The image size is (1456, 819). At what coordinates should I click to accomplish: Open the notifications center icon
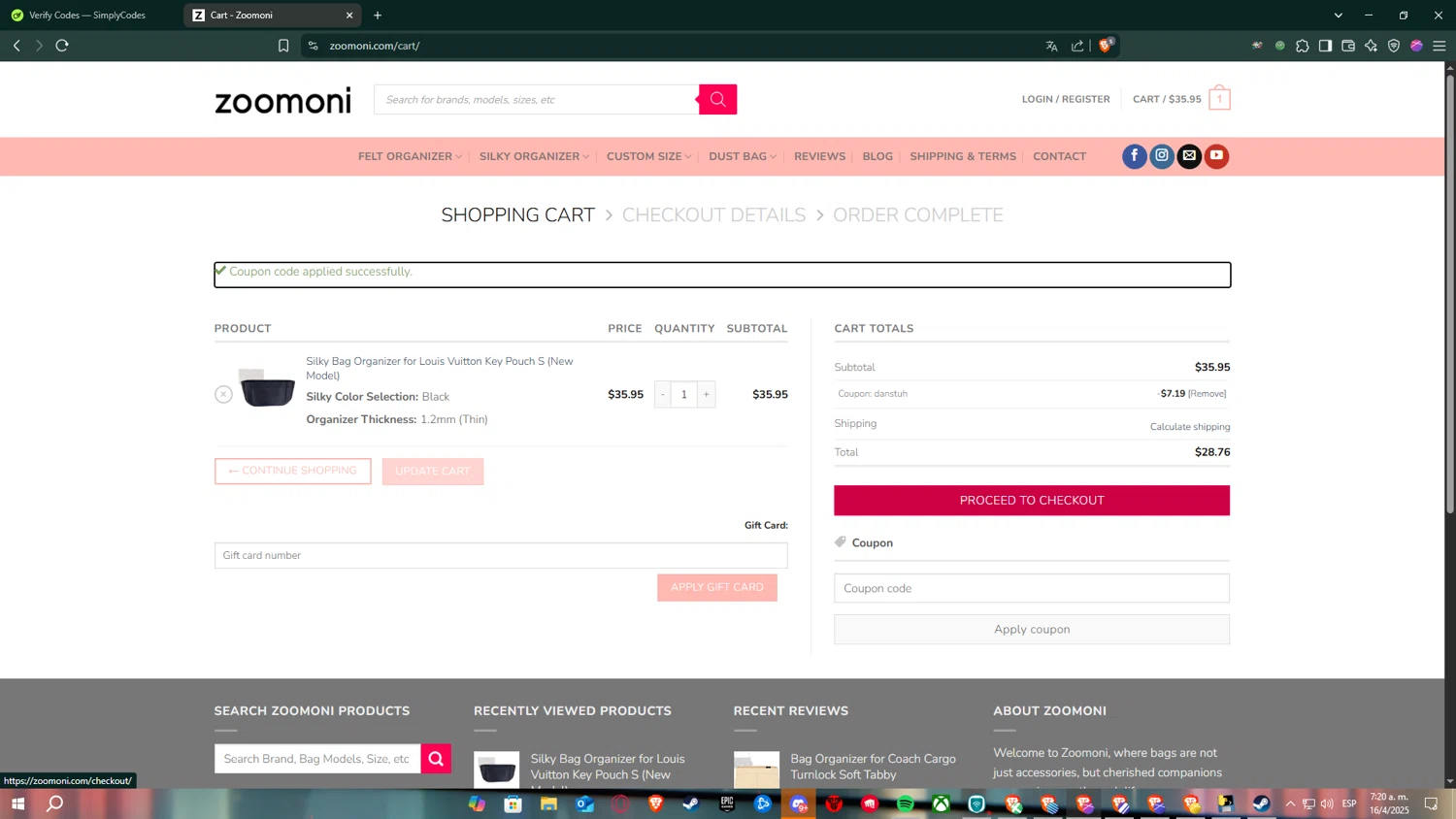[1431, 803]
